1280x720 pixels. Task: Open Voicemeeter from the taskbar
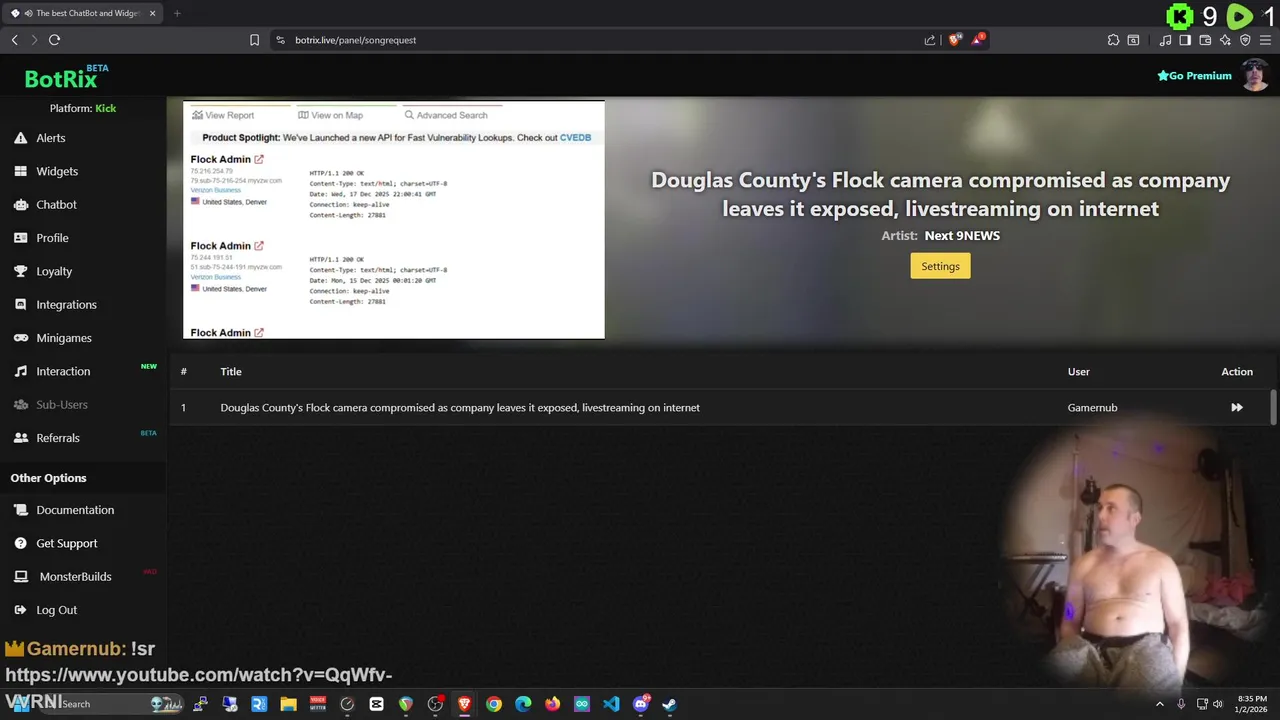[x=318, y=704]
